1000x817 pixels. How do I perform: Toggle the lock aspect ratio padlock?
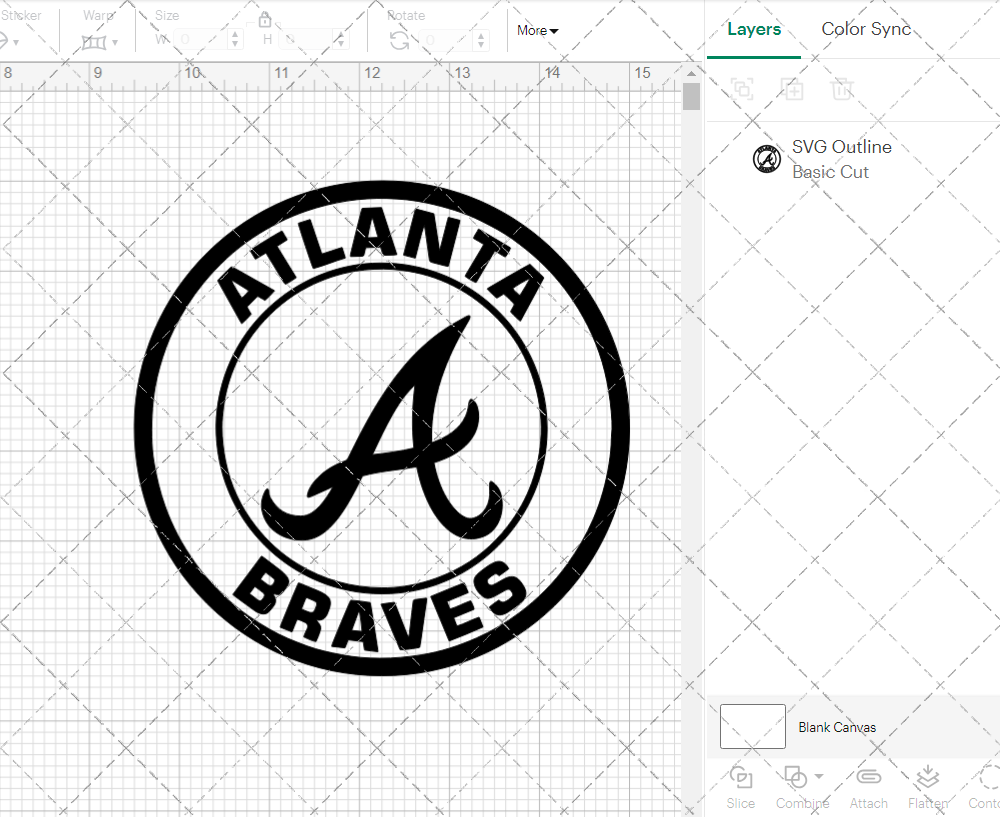click(265, 20)
